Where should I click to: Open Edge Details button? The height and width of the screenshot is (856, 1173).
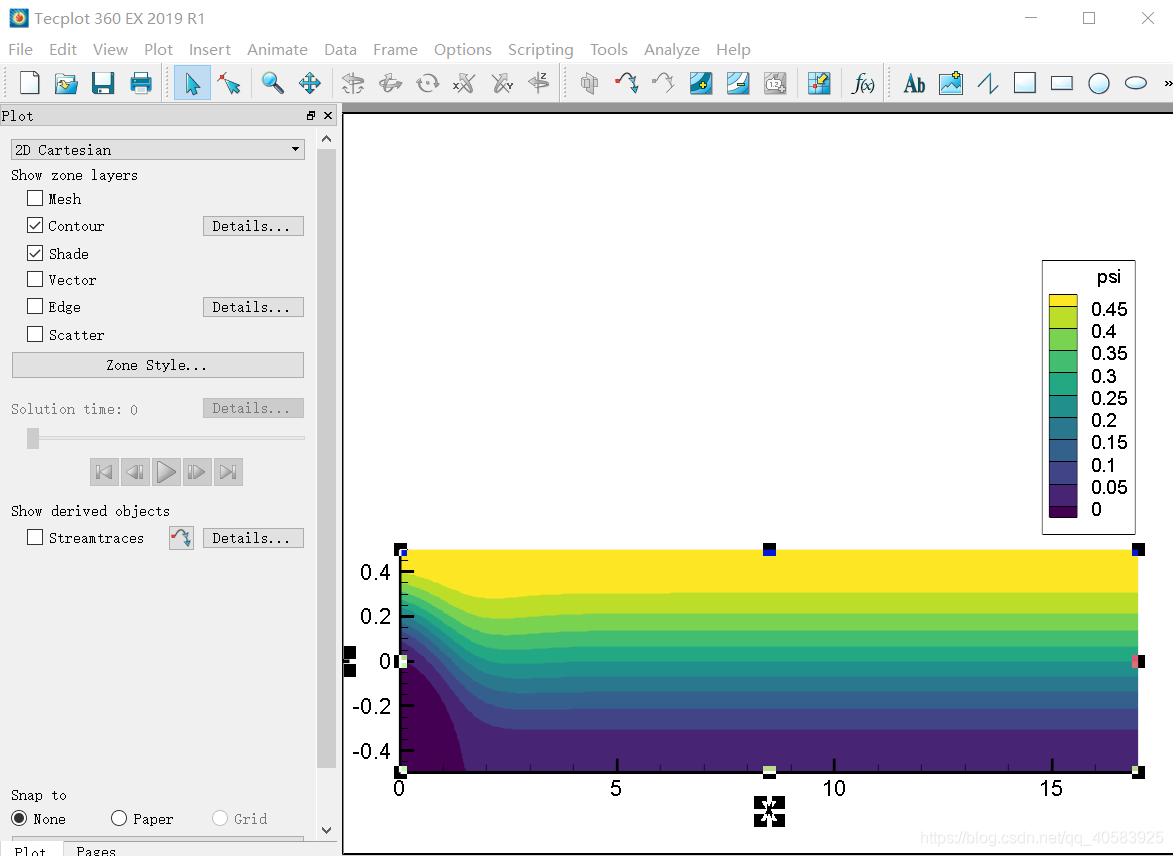pyautogui.click(x=253, y=307)
